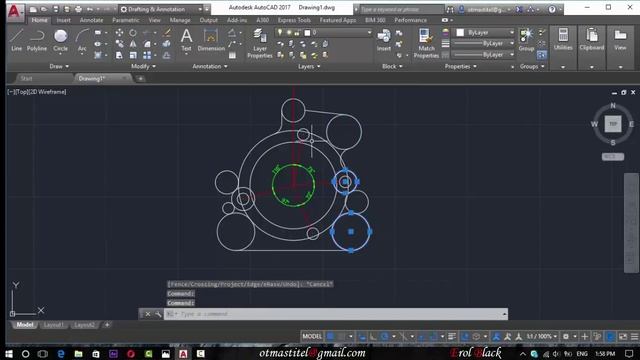Open the ByLayer lineweight dropdown

[x=484, y=43]
